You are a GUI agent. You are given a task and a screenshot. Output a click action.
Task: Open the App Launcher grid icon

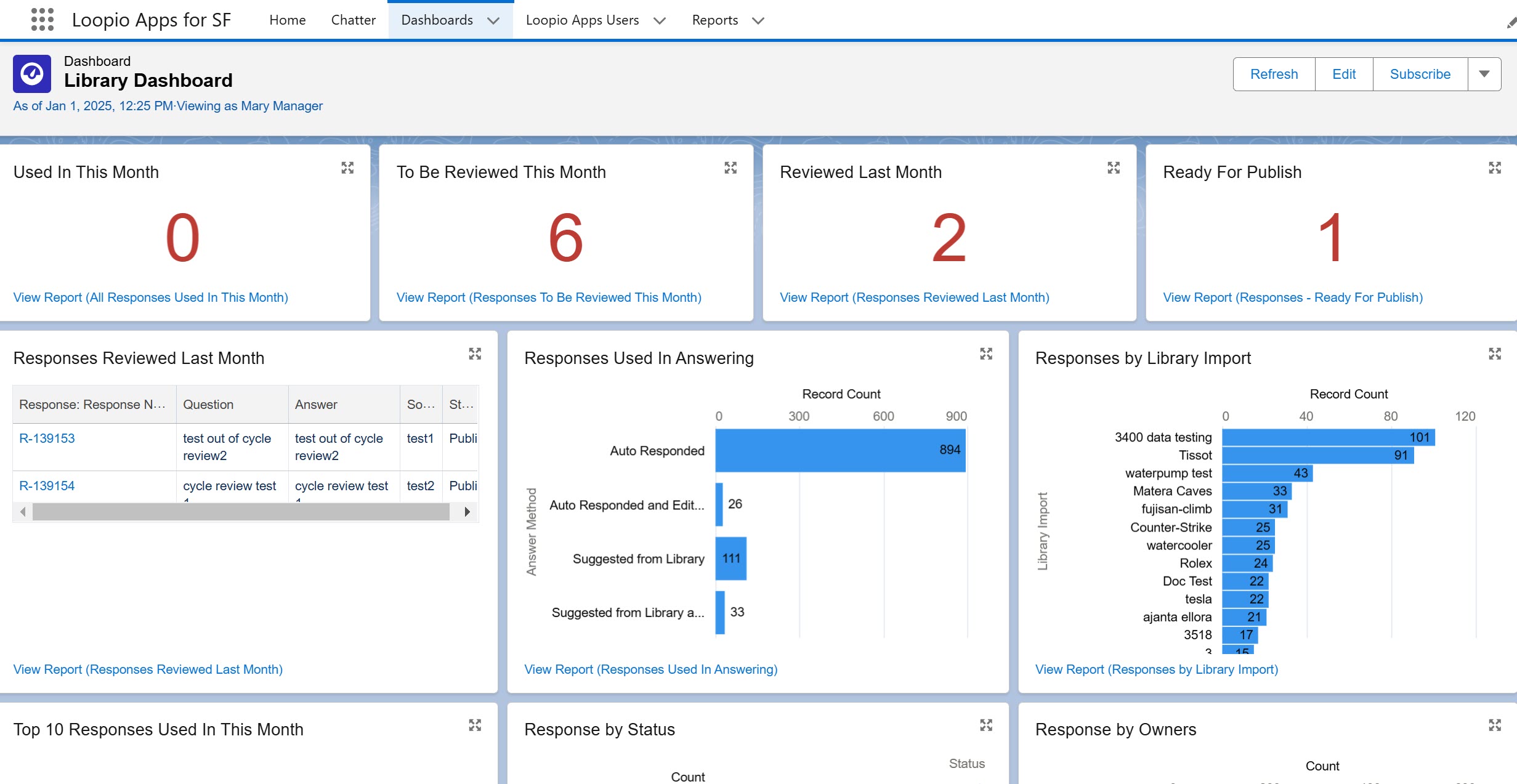point(42,20)
